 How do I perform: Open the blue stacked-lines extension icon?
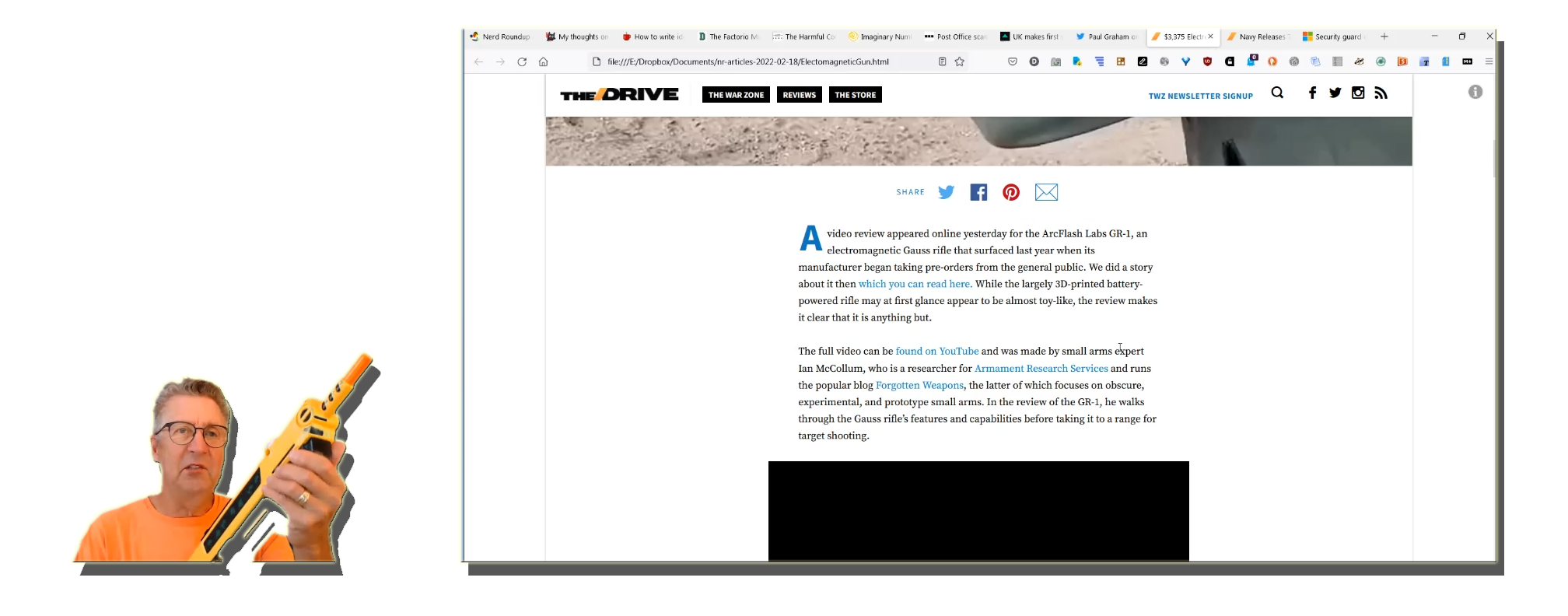[1100, 61]
